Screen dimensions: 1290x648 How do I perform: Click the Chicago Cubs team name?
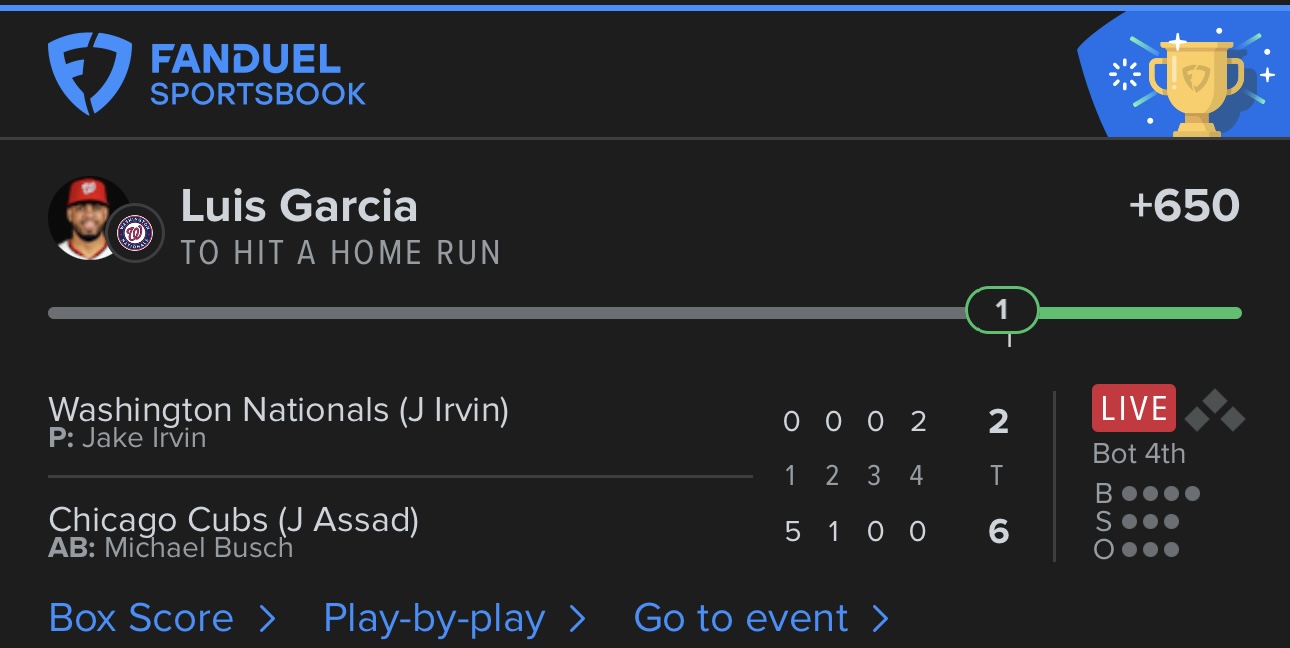coord(159,519)
